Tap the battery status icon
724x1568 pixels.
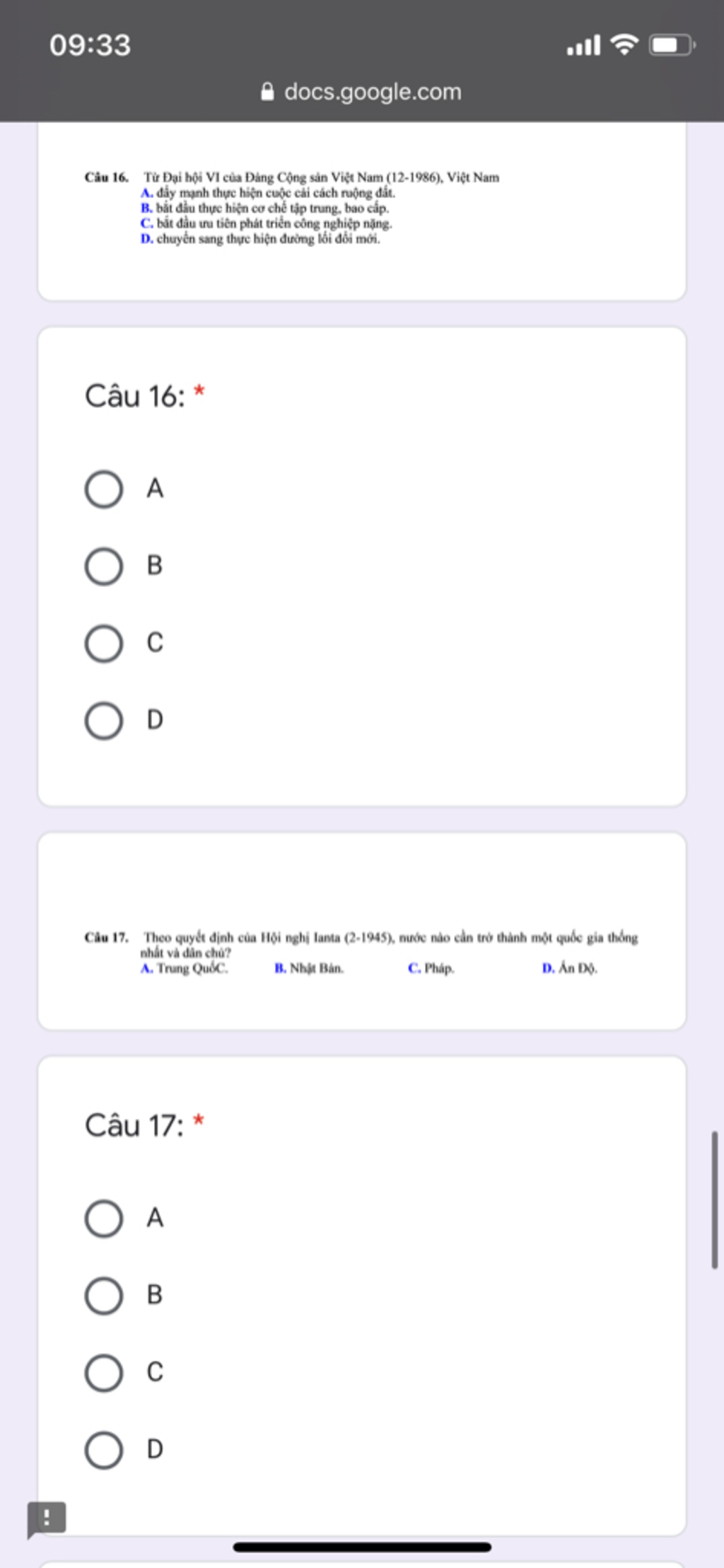pyautogui.click(x=672, y=45)
